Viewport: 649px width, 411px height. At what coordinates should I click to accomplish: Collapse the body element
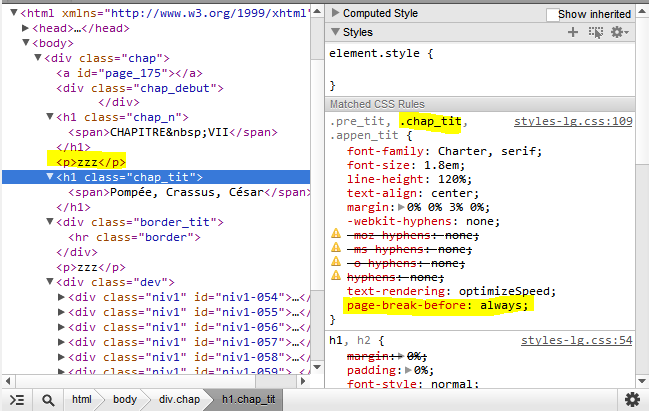coord(26,42)
